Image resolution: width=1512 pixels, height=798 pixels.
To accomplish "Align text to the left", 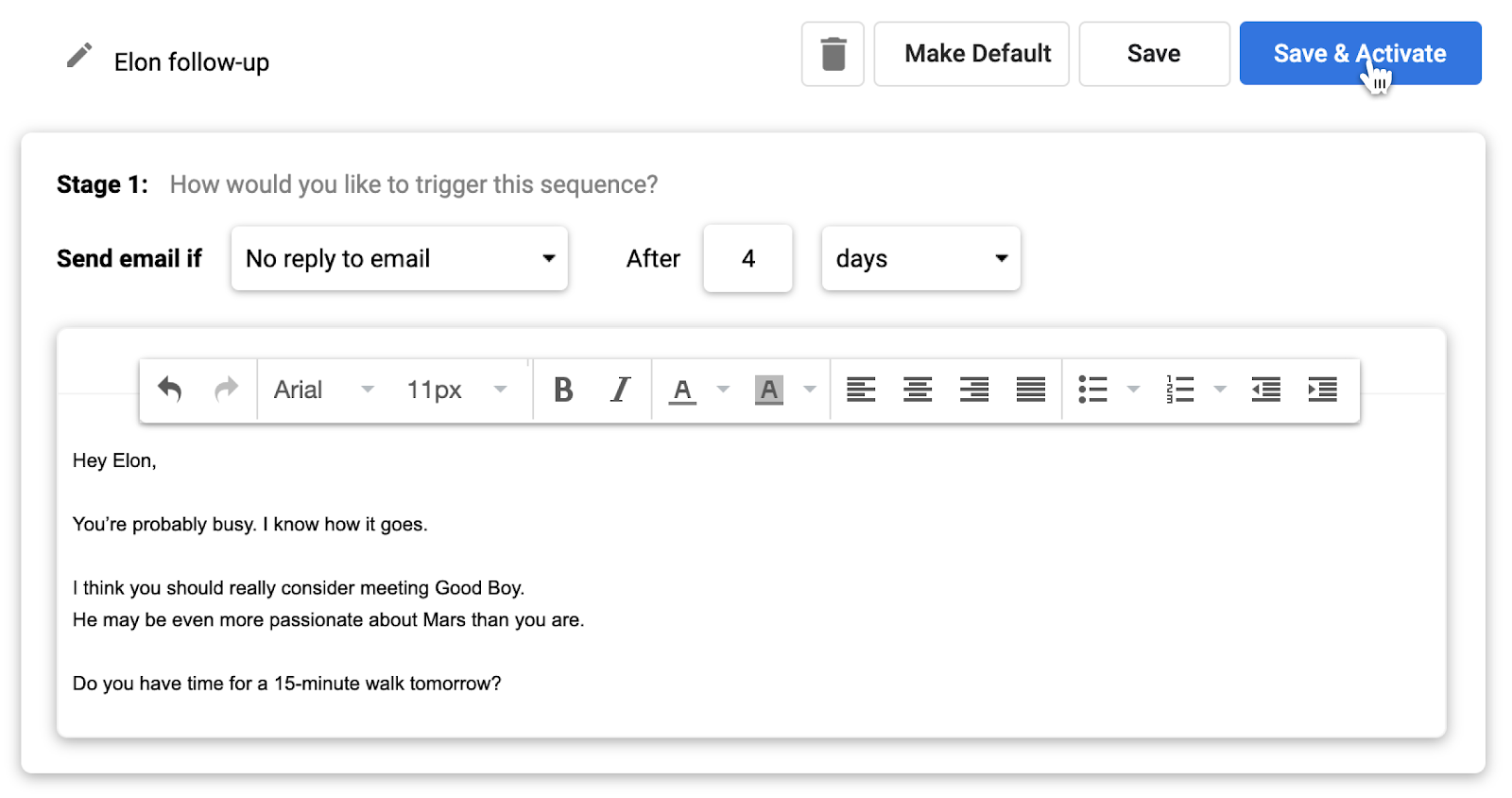I will pyautogui.click(x=860, y=390).
